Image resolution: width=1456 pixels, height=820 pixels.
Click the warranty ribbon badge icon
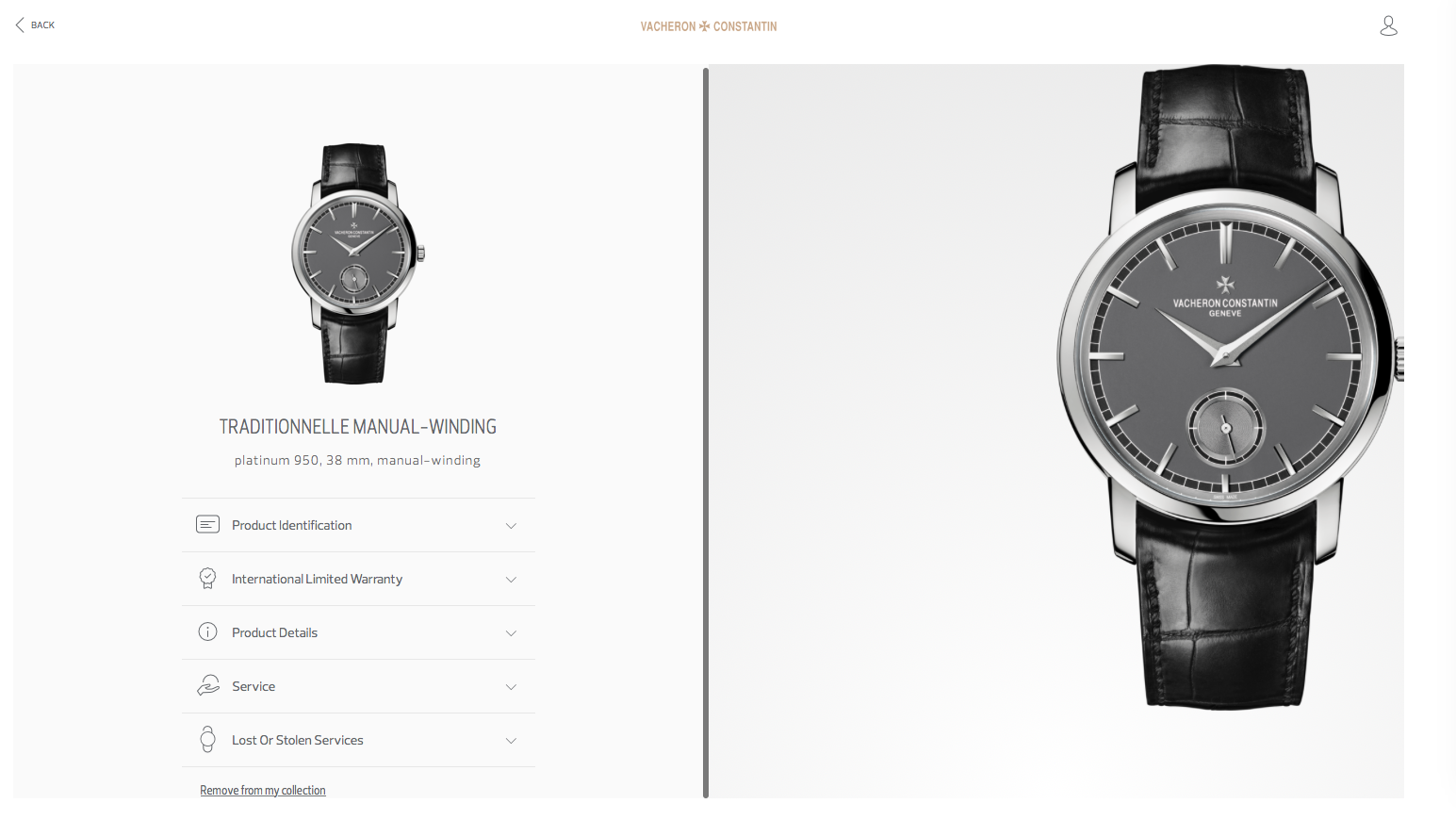pyautogui.click(x=207, y=578)
